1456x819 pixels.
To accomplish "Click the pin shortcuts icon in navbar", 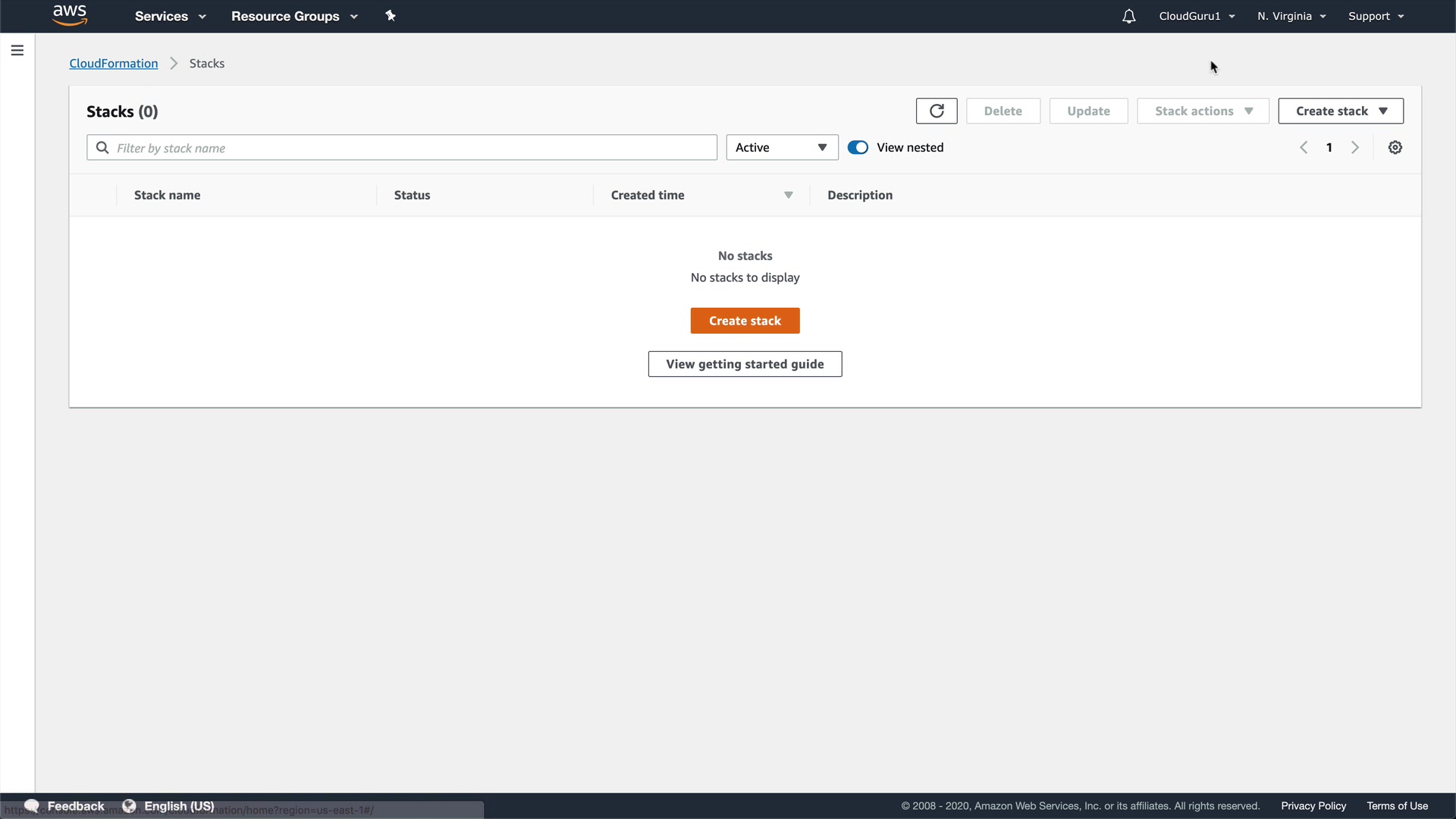I will click(391, 16).
